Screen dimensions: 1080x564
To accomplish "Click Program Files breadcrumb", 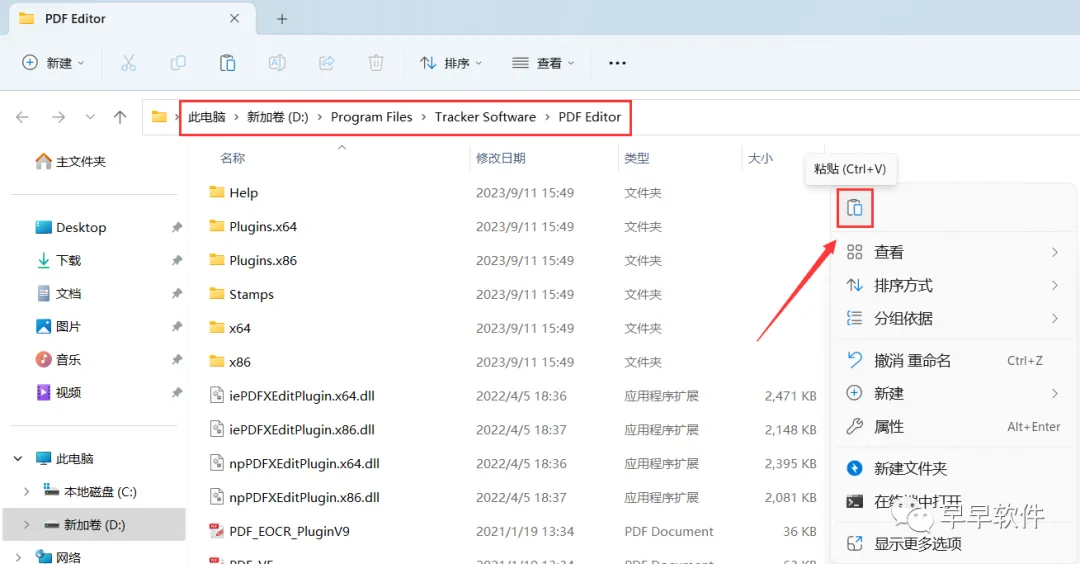I will 371,117.
